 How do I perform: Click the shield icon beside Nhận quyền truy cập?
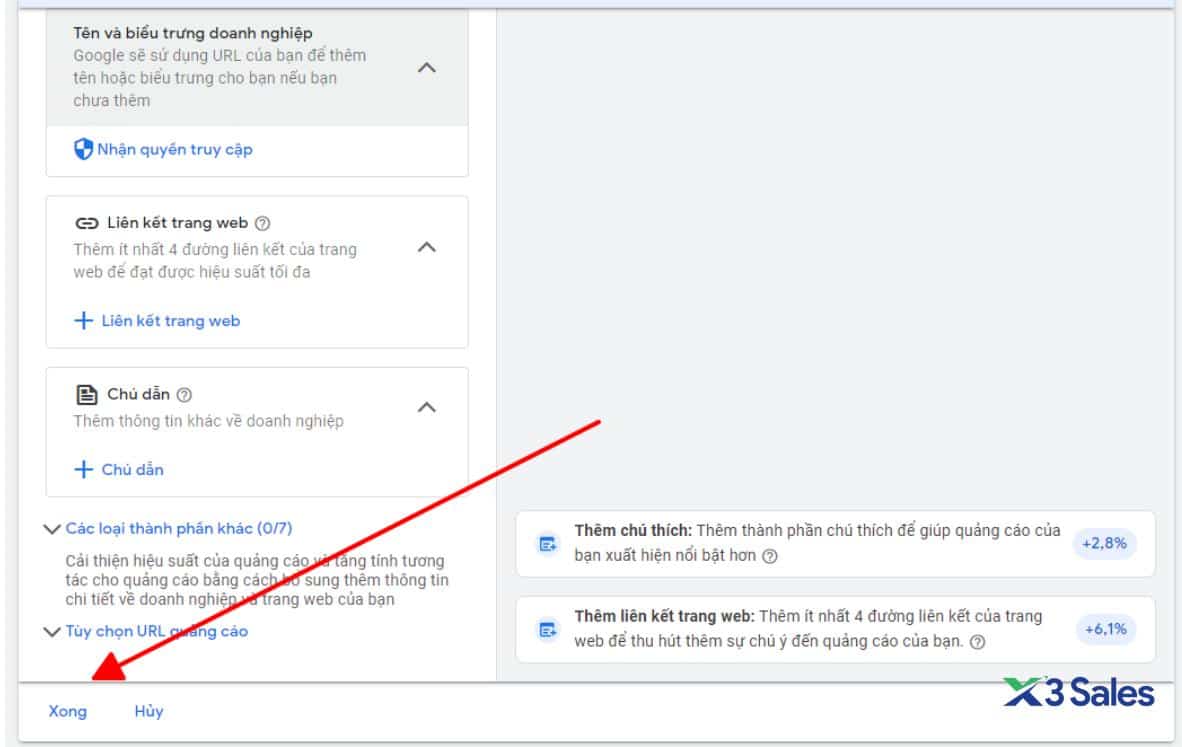pyautogui.click(x=83, y=149)
